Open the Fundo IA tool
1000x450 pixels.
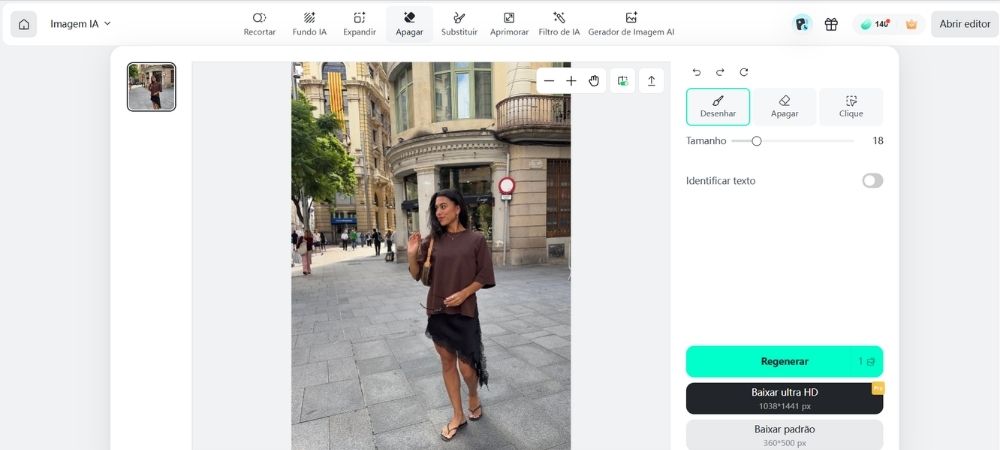[309, 24]
